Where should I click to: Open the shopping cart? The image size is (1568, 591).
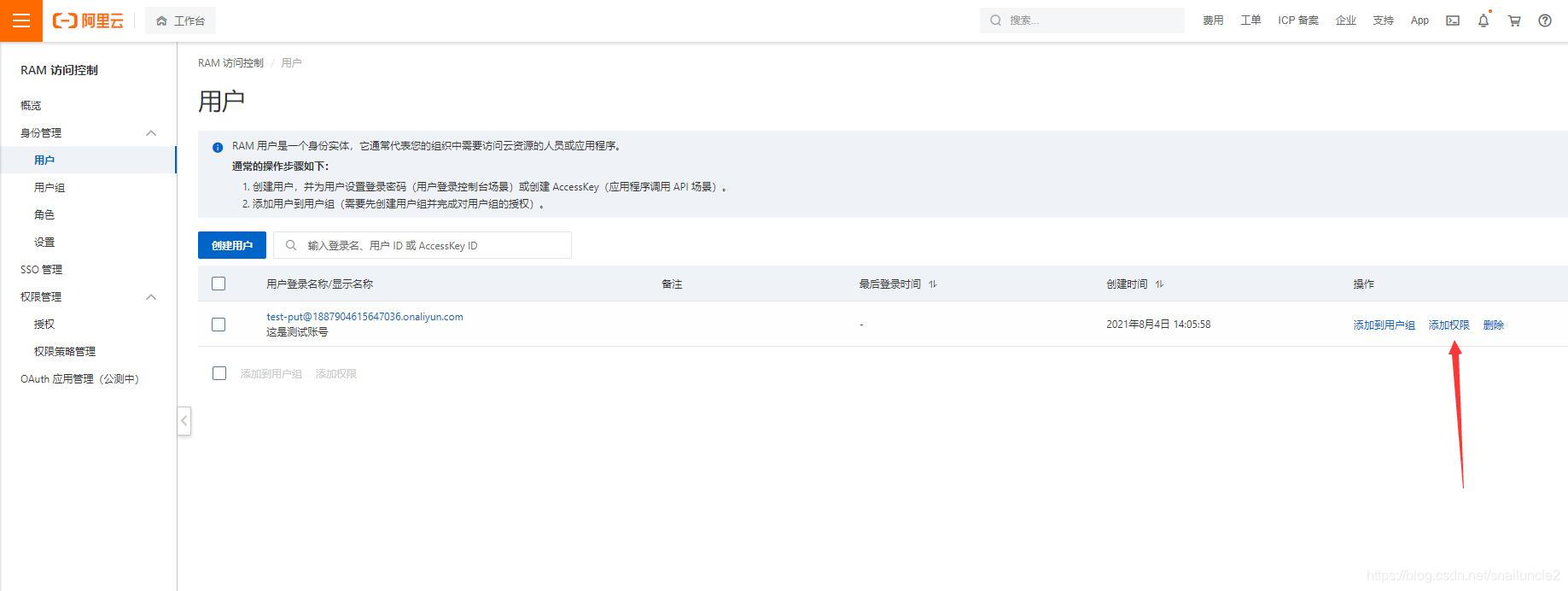(1514, 20)
